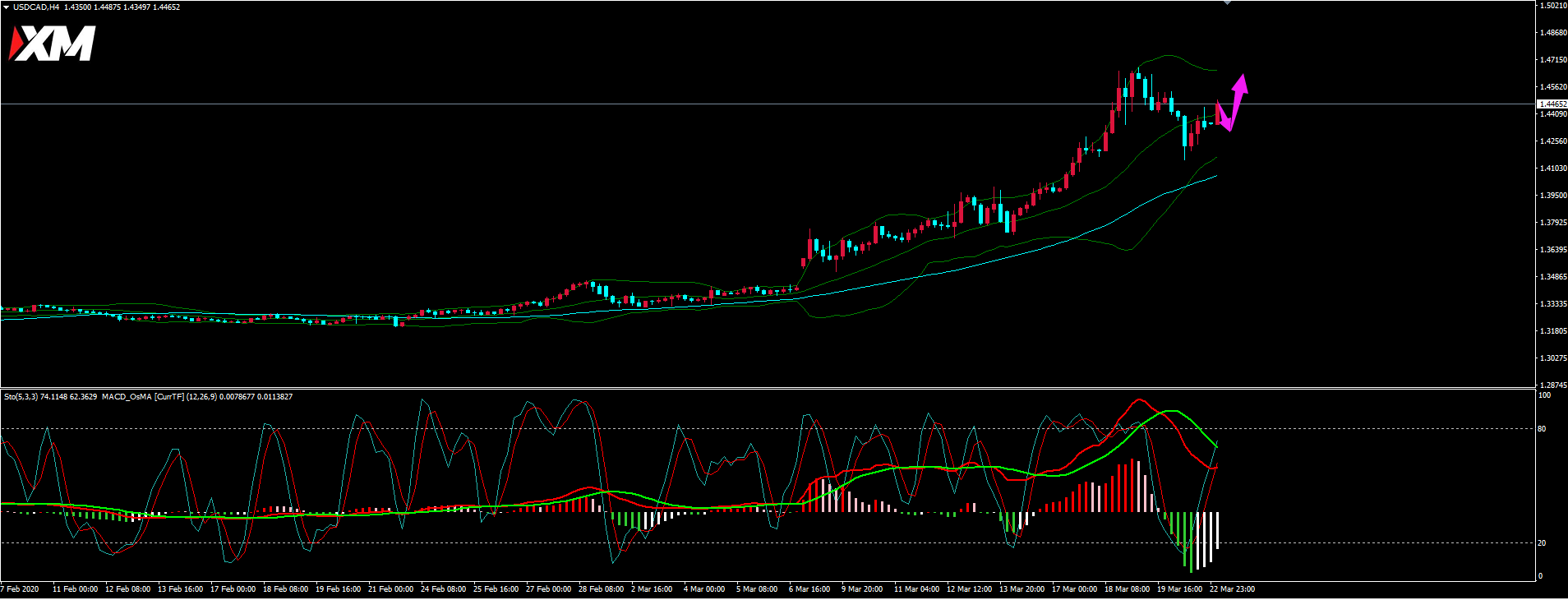Screen dimensions: 1568x600
Task: Click the stochastic 80 level label
Action: coord(1542,429)
